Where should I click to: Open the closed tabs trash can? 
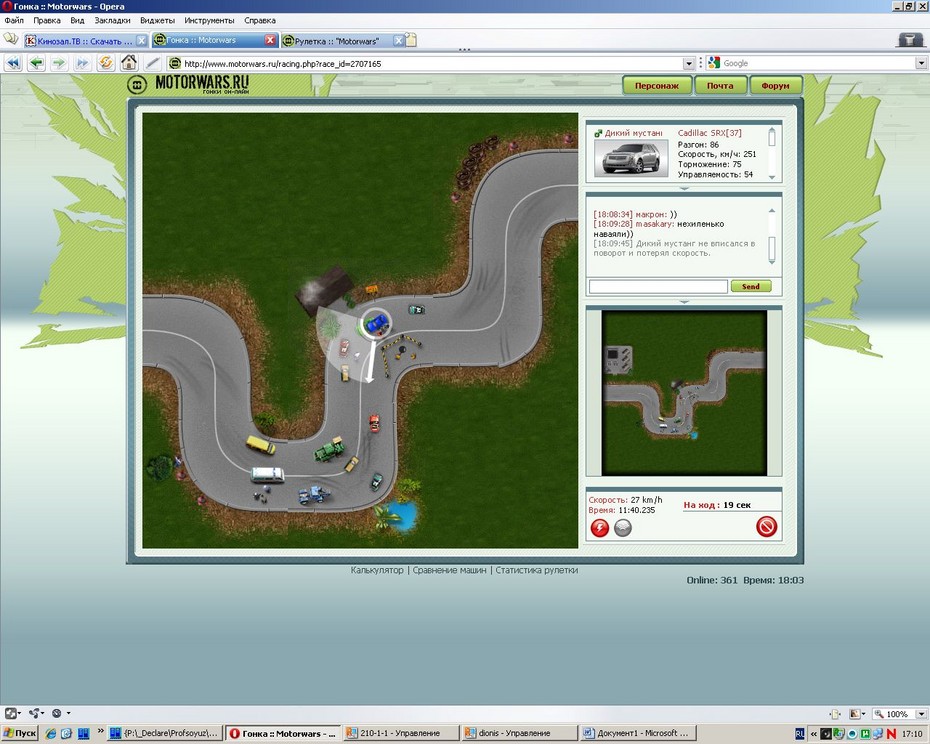click(x=910, y=40)
